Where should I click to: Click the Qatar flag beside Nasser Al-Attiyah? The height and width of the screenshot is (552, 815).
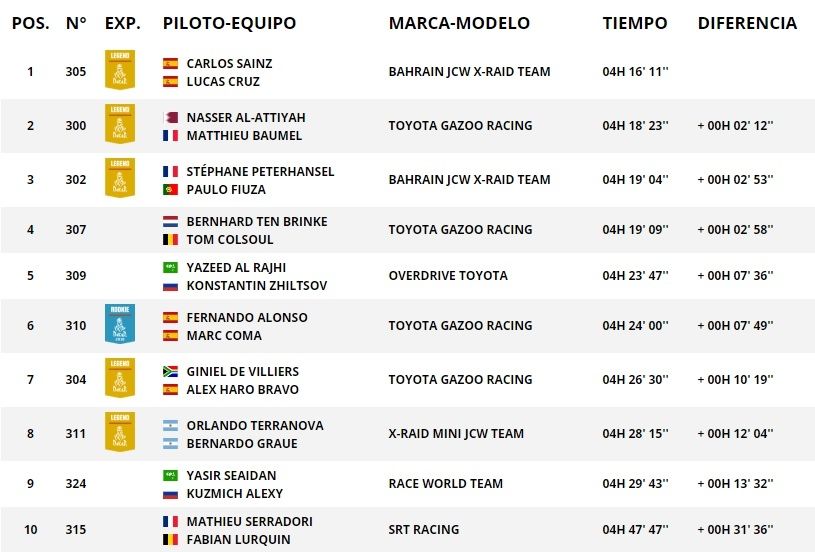click(170, 117)
